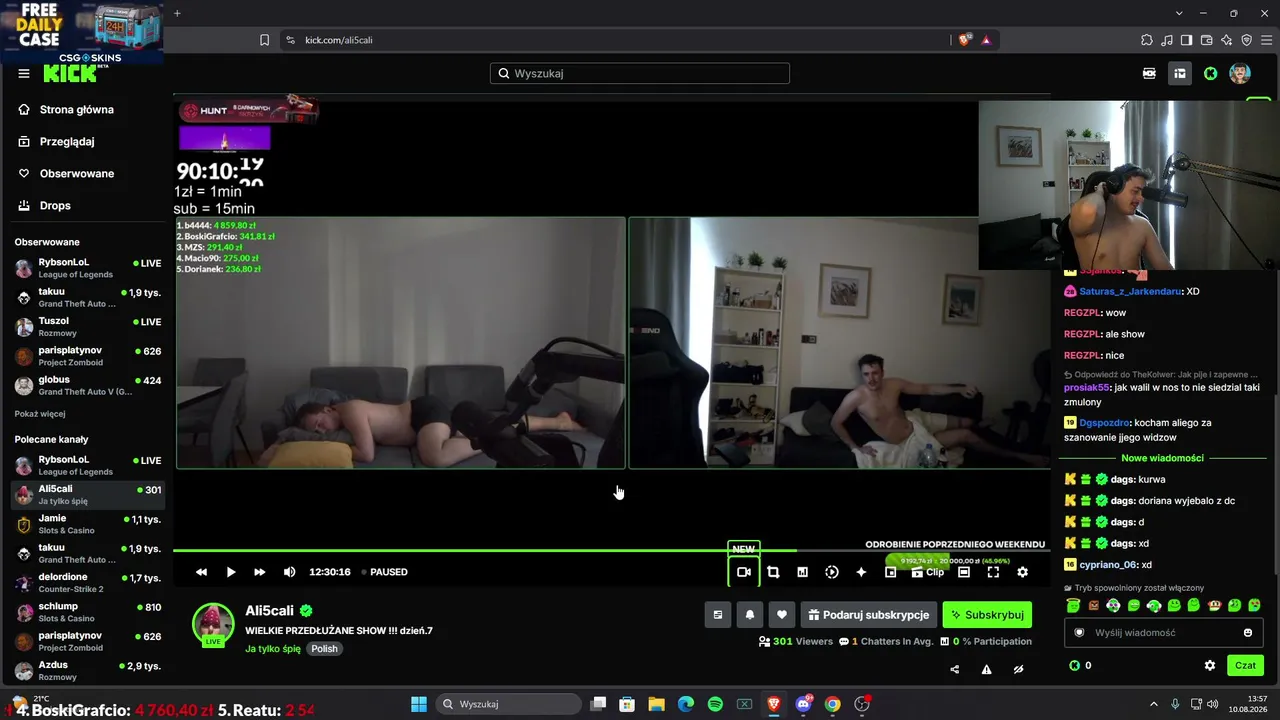Click the ticket icon in Kick header

1149,73
